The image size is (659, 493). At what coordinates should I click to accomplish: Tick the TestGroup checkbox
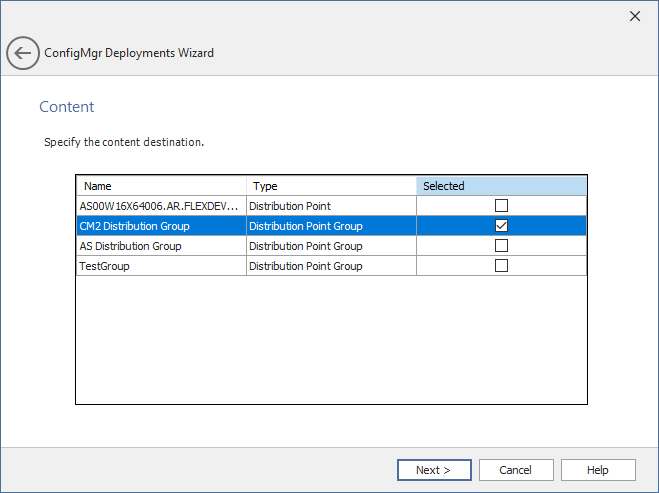point(502,266)
